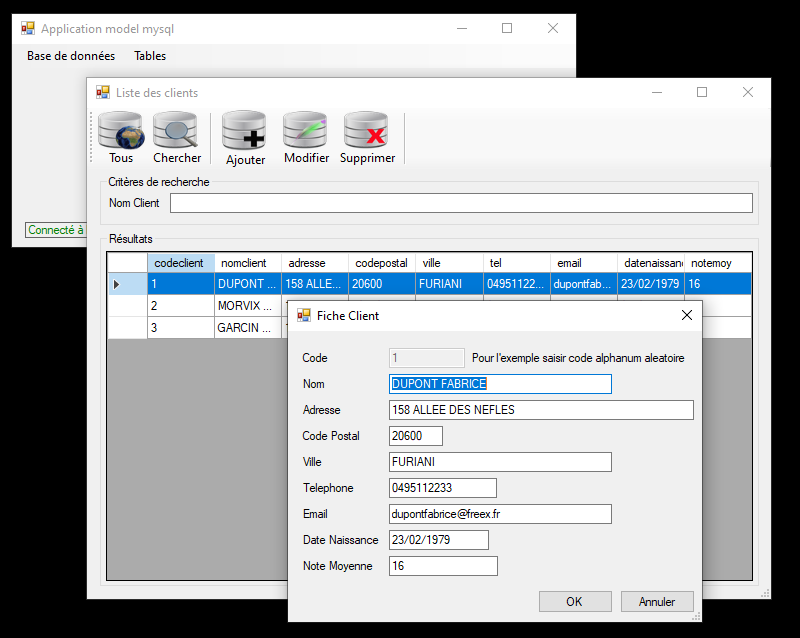Click into the Email field
The height and width of the screenshot is (638, 800).
tap(499, 514)
